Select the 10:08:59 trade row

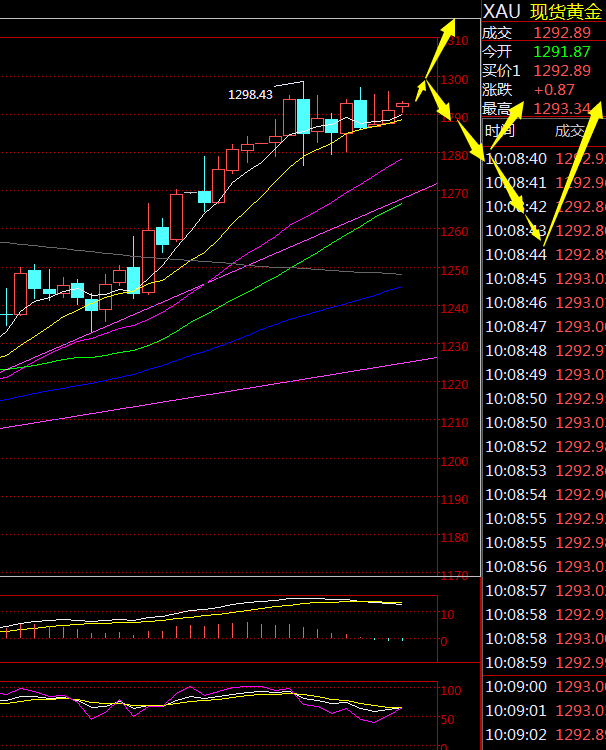pos(544,663)
